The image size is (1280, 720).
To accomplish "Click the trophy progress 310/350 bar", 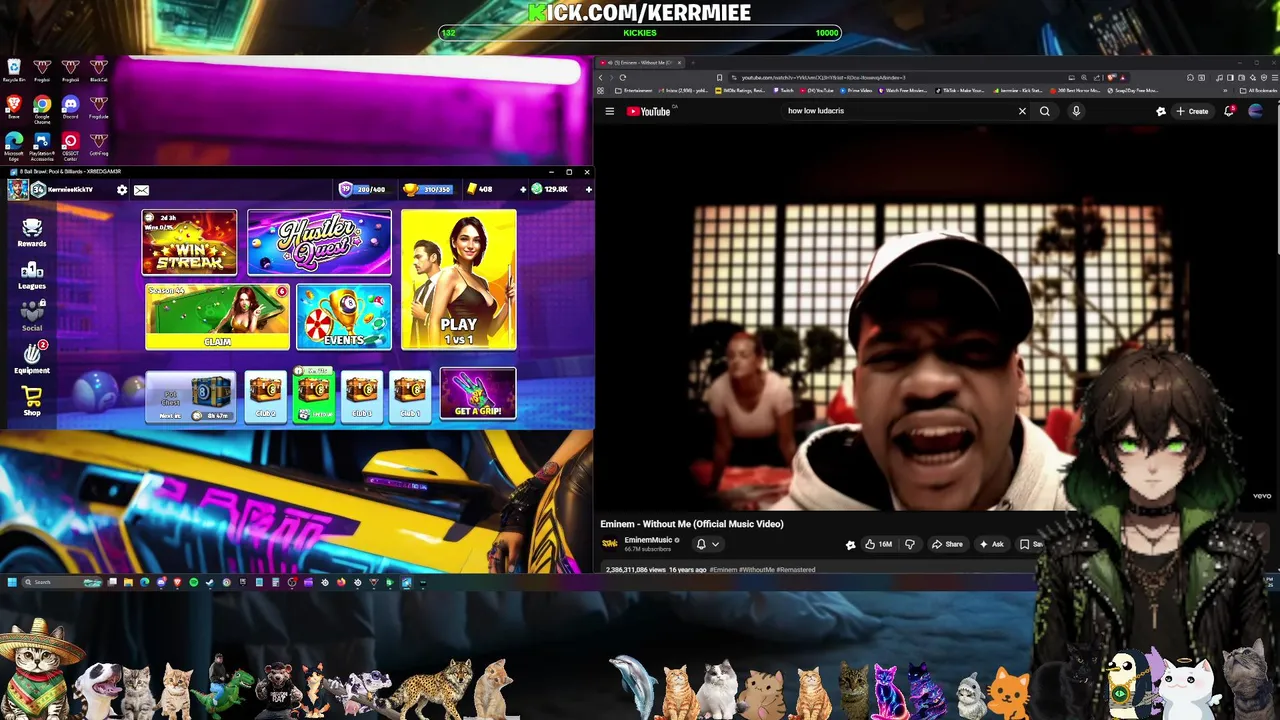I will (428, 189).
